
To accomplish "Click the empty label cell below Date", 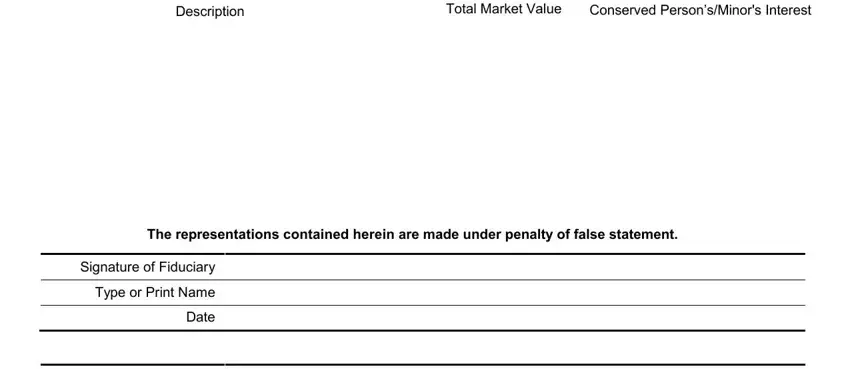I will [x=132, y=347].
